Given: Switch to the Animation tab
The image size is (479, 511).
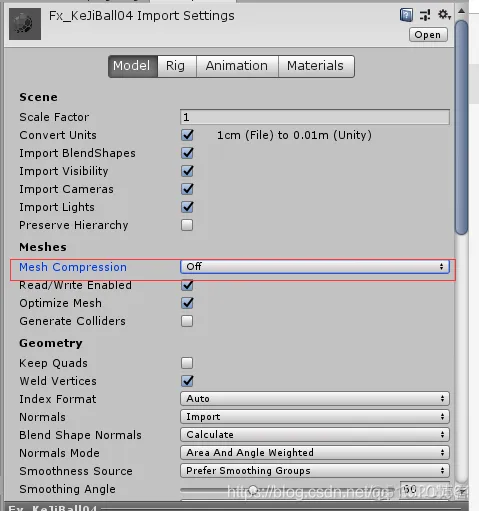Looking at the screenshot, I should pyautogui.click(x=237, y=66).
